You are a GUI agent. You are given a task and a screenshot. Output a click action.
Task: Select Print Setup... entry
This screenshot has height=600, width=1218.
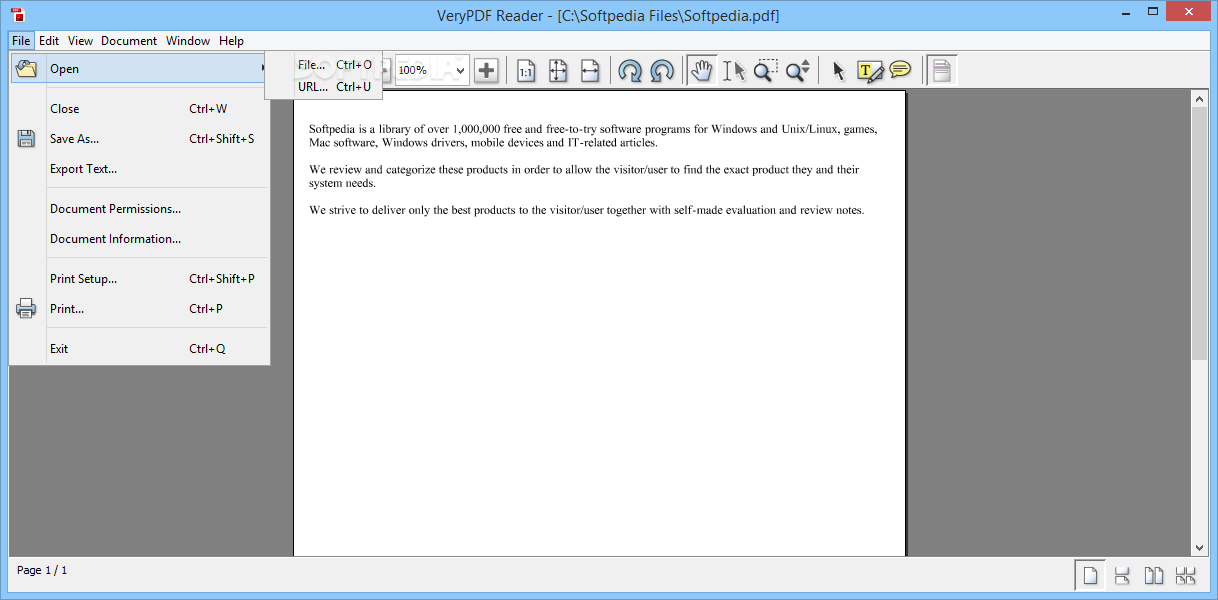point(140,279)
